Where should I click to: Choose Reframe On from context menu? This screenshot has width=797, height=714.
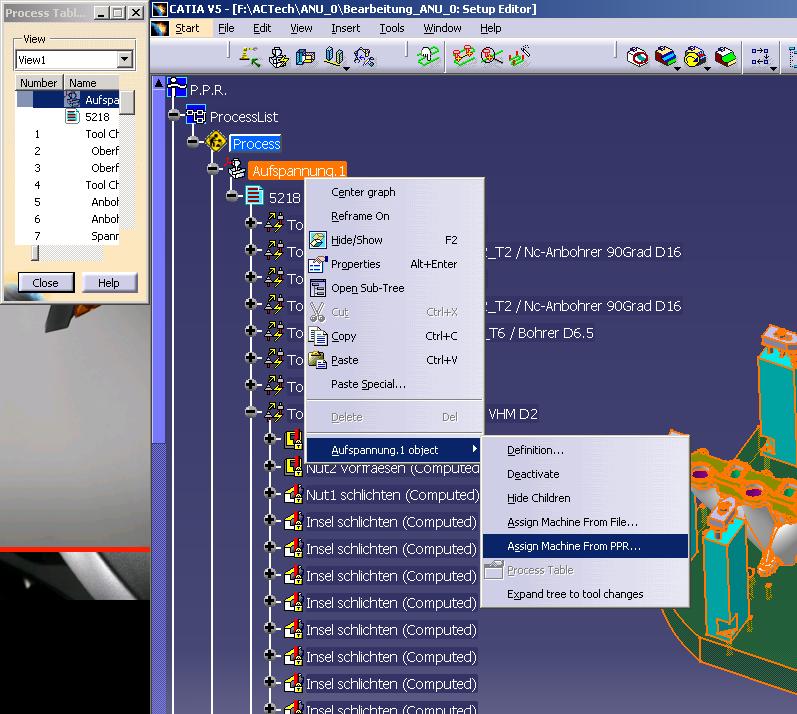(x=394, y=216)
